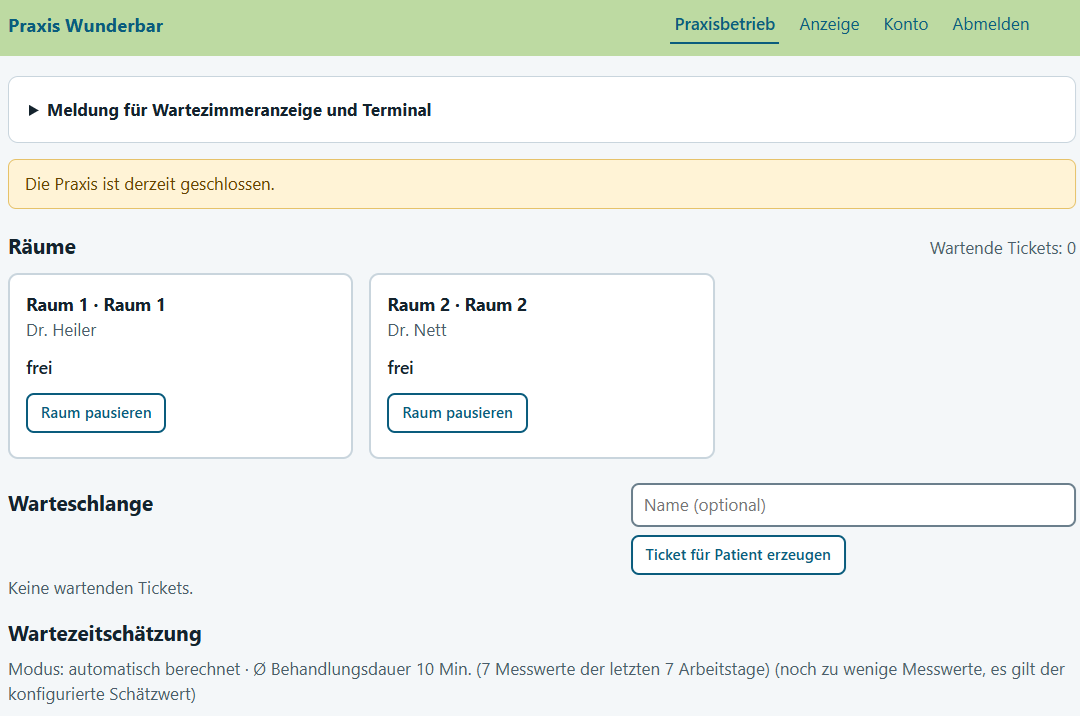Open the Praxisbetrieb tab
Screen dimensions: 1080x716
click(x=725, y=25)
